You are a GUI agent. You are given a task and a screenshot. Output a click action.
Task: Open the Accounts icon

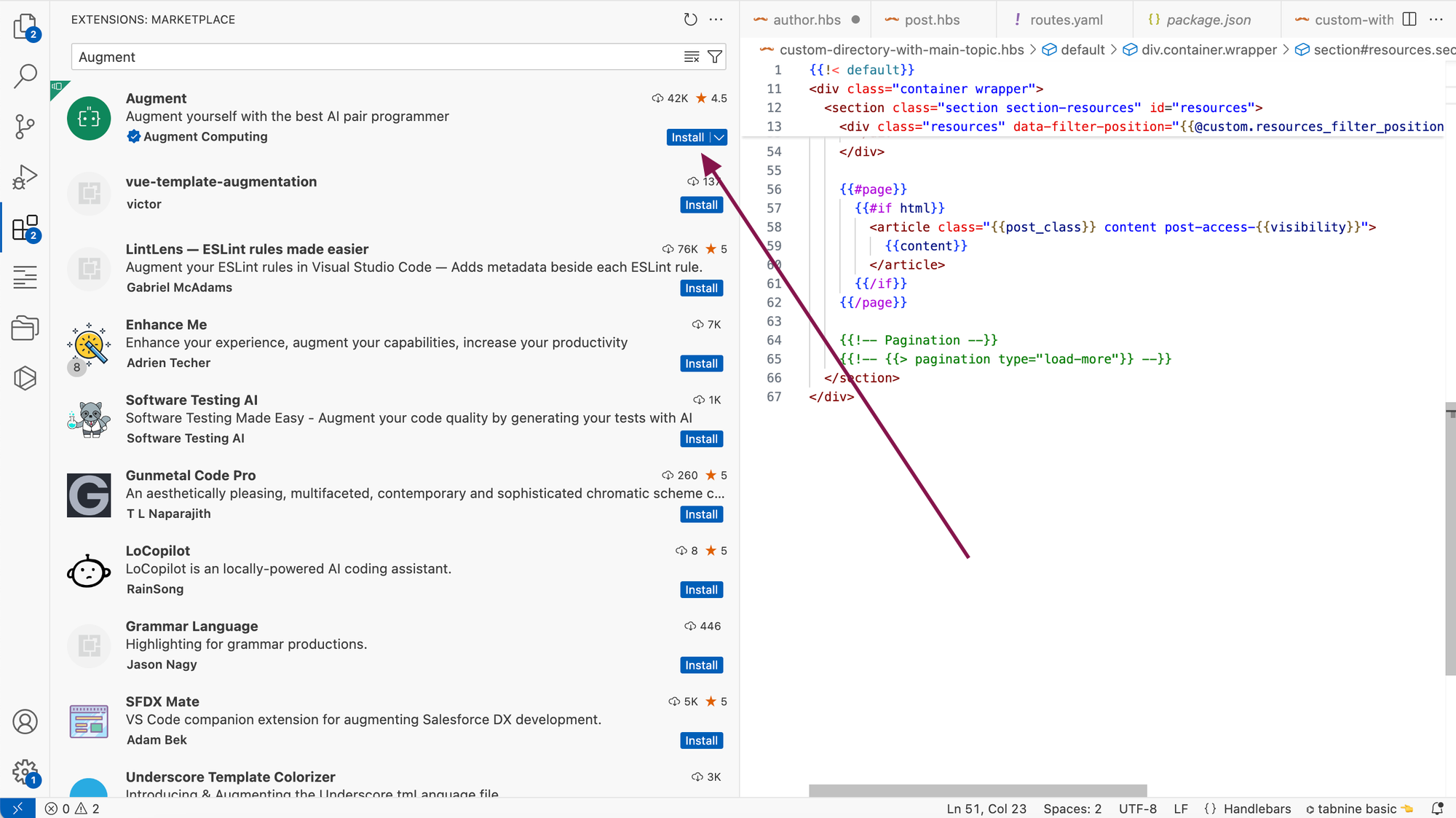[25, 721]
